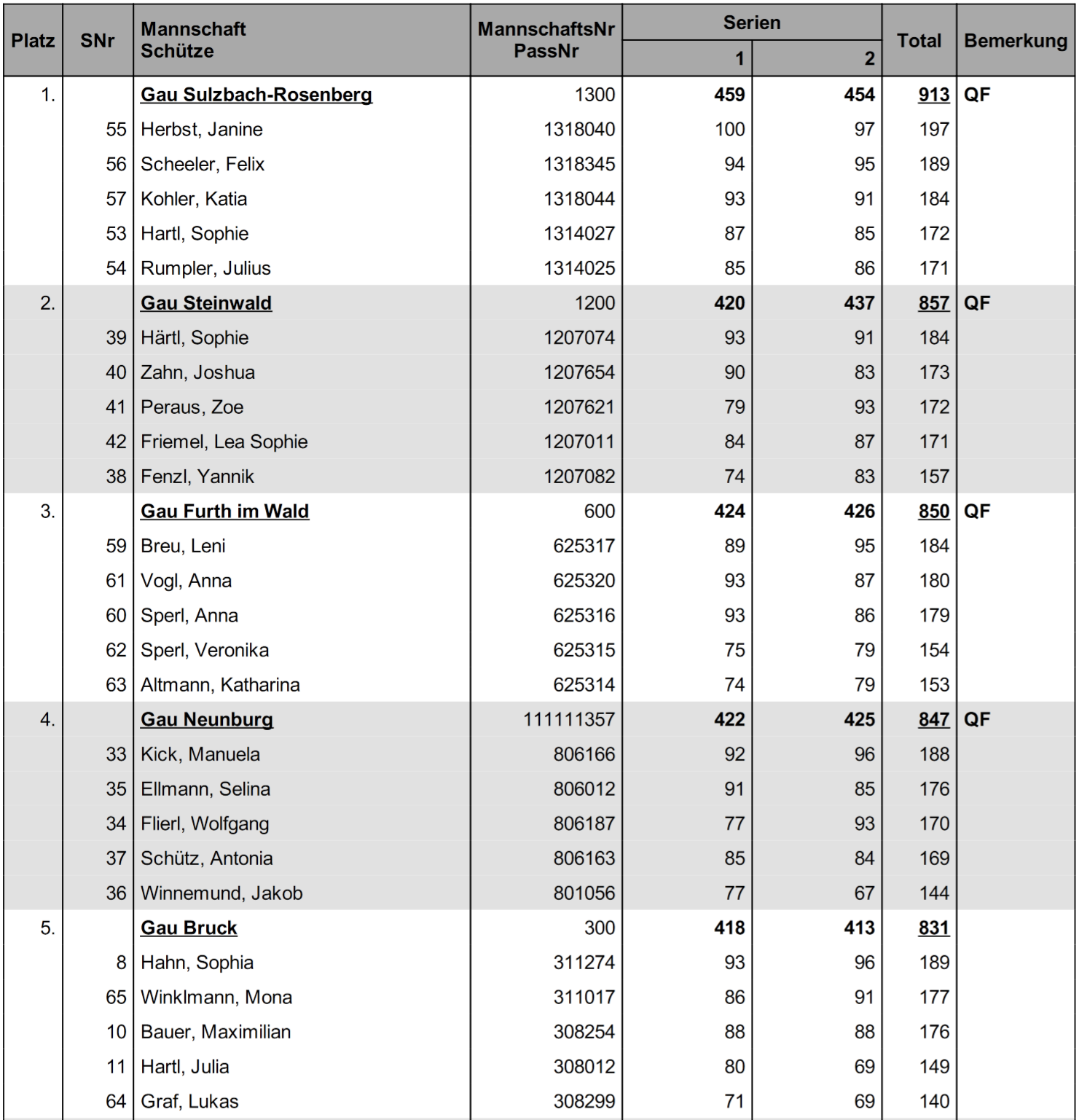The height and width of the screenshot is (1120, 1079).
Task: Open the Gau Steinwald team entry
Action: point(206,303)
